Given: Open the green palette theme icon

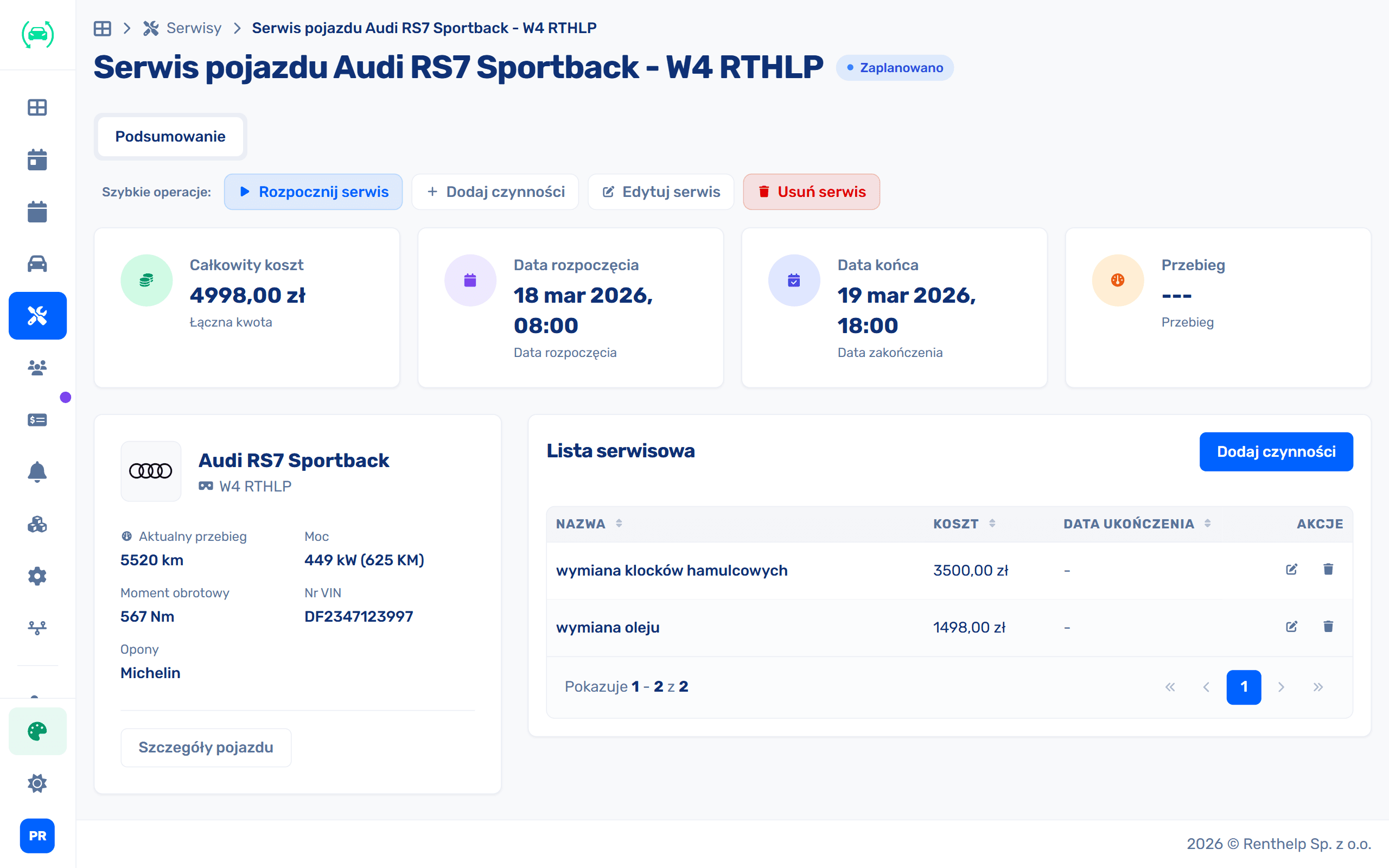Looking at the screenshot, I should click(37, 731).
